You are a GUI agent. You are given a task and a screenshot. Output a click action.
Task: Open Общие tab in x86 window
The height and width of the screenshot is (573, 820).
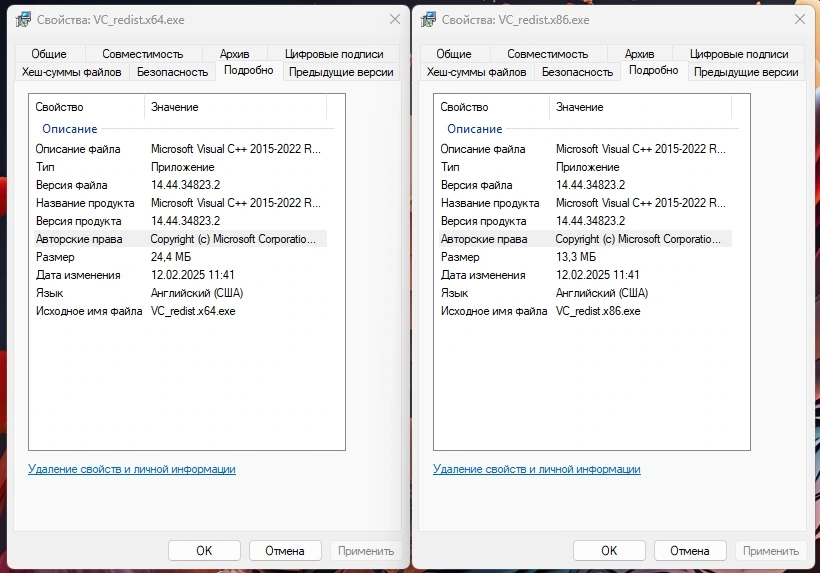pos(454,54)
